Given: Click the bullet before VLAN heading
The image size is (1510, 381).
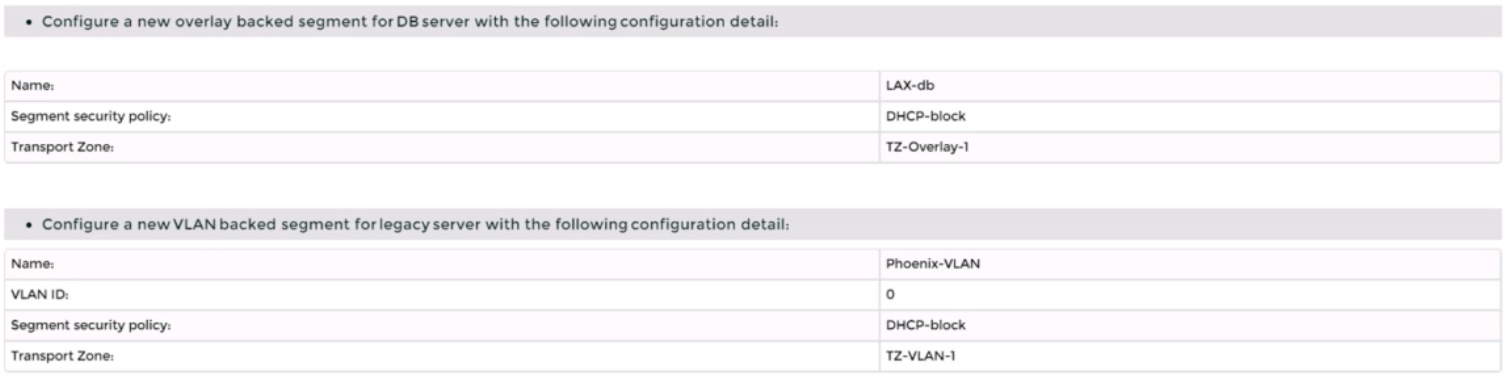Looking at the screenshot, I should click(32, 225).
